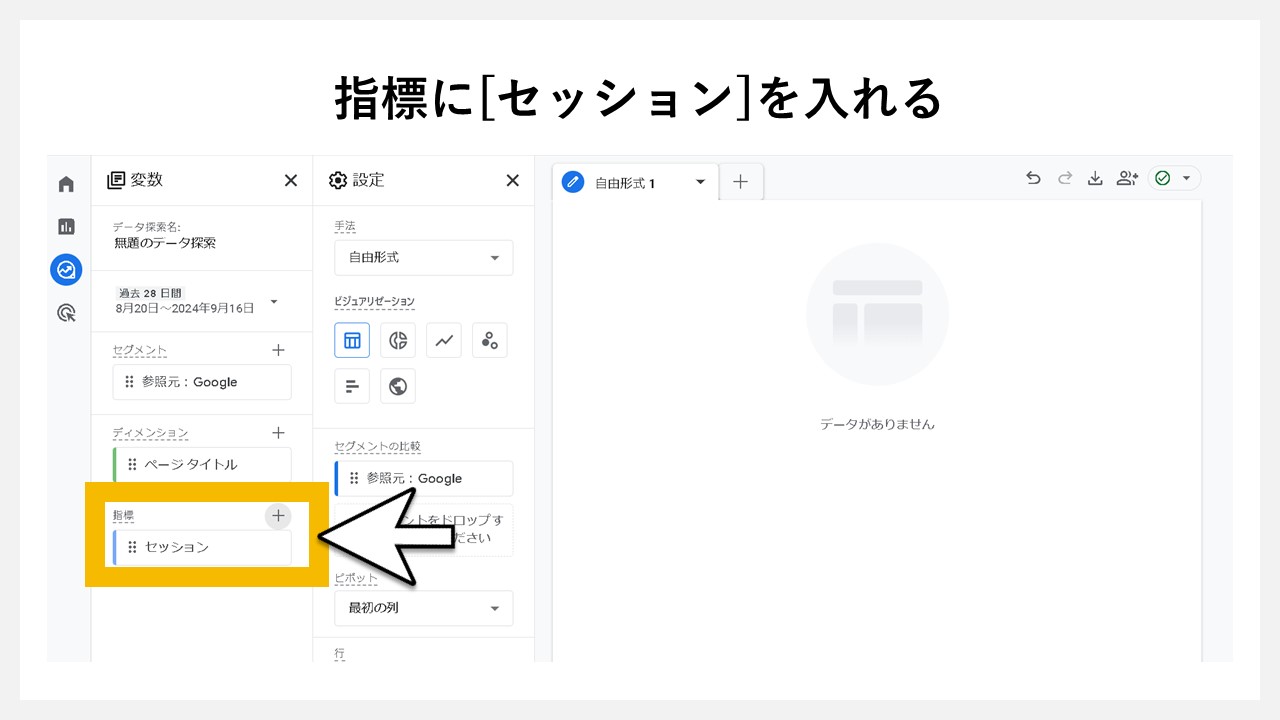Open the Reports icon in left navigation
This screenshot has width=1280, height=720.
pos(66,226)
